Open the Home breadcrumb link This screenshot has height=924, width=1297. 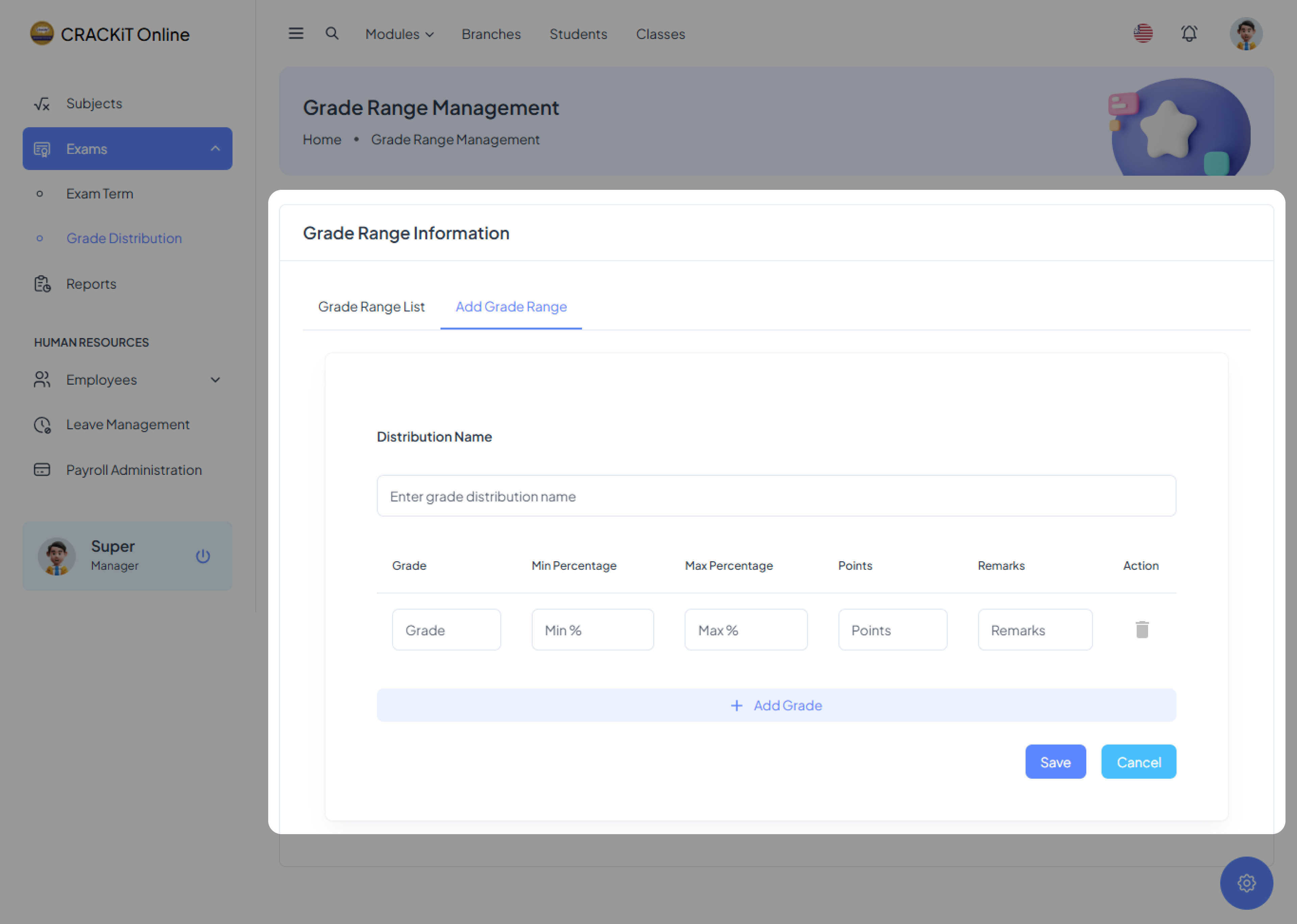click(322, 139)
